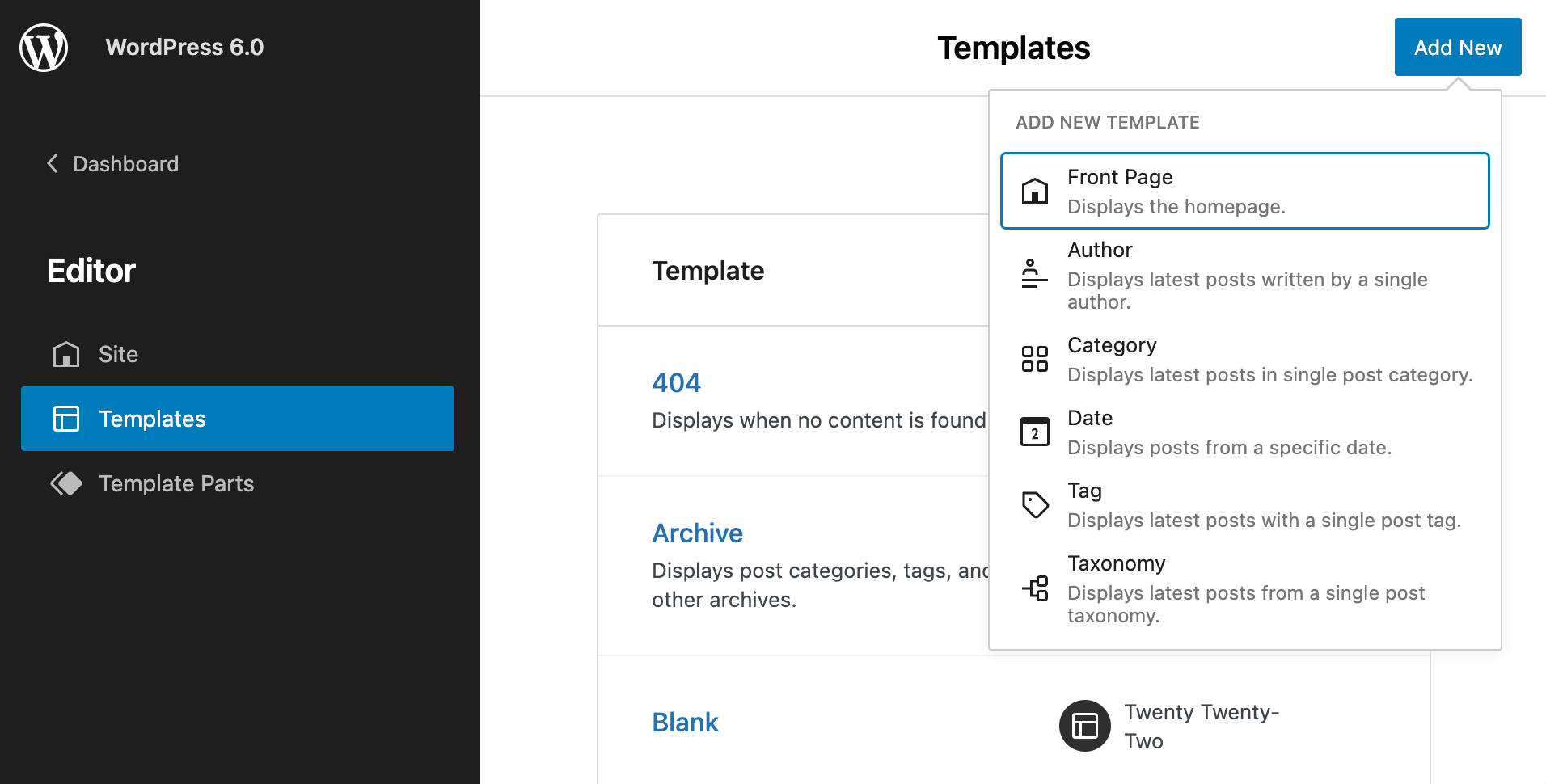Click the Templates panel icon
1546x784 pixels.
tap(67, 419)
